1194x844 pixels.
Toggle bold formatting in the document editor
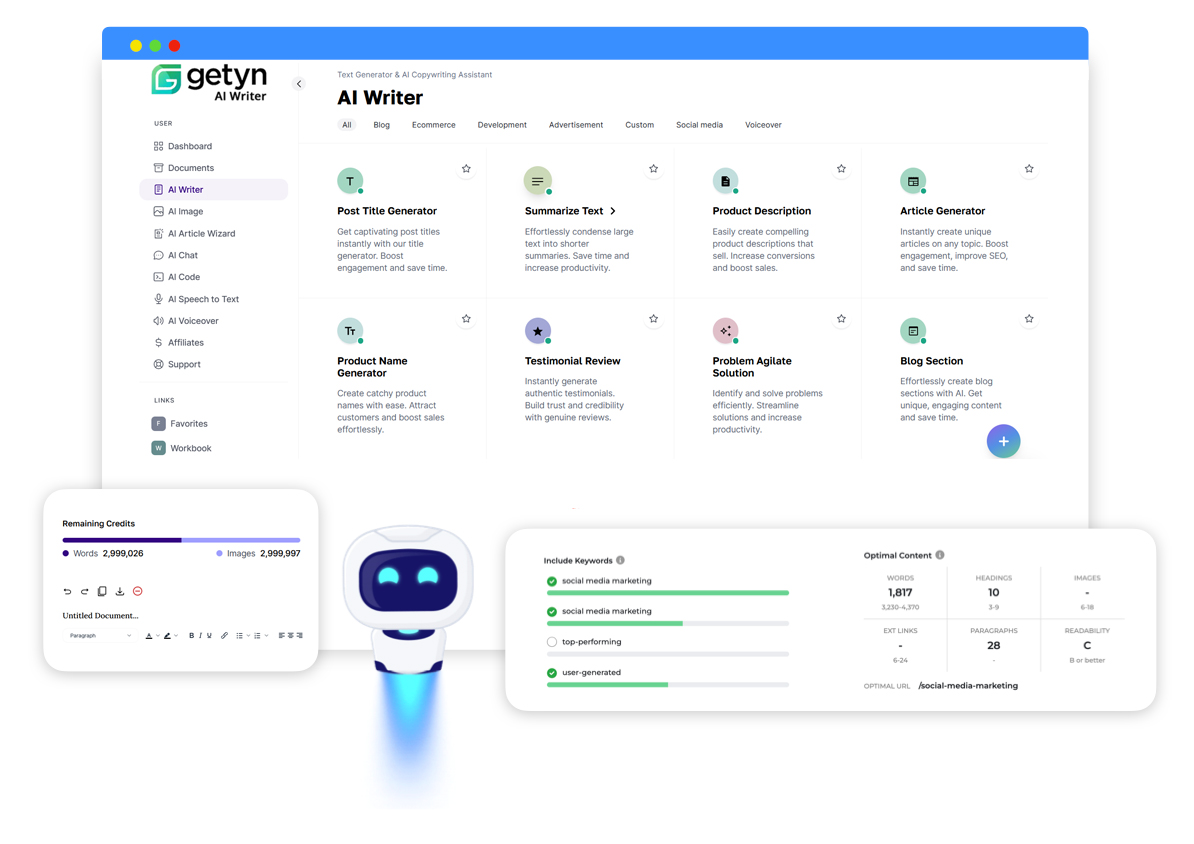click(x=191, y=635)
